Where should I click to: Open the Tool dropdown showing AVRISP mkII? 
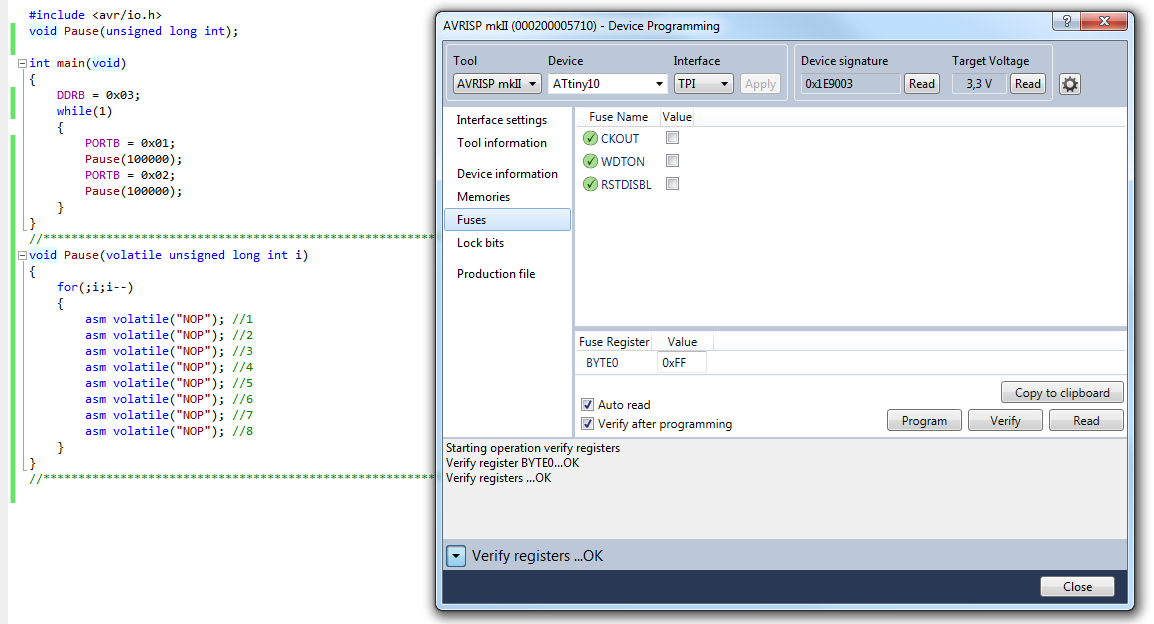coord(497,84)
